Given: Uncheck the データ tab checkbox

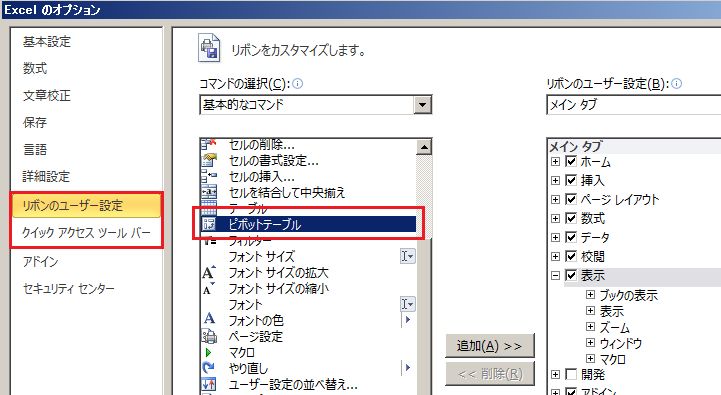Looking at the screenshot, I should tap(571, 237).
